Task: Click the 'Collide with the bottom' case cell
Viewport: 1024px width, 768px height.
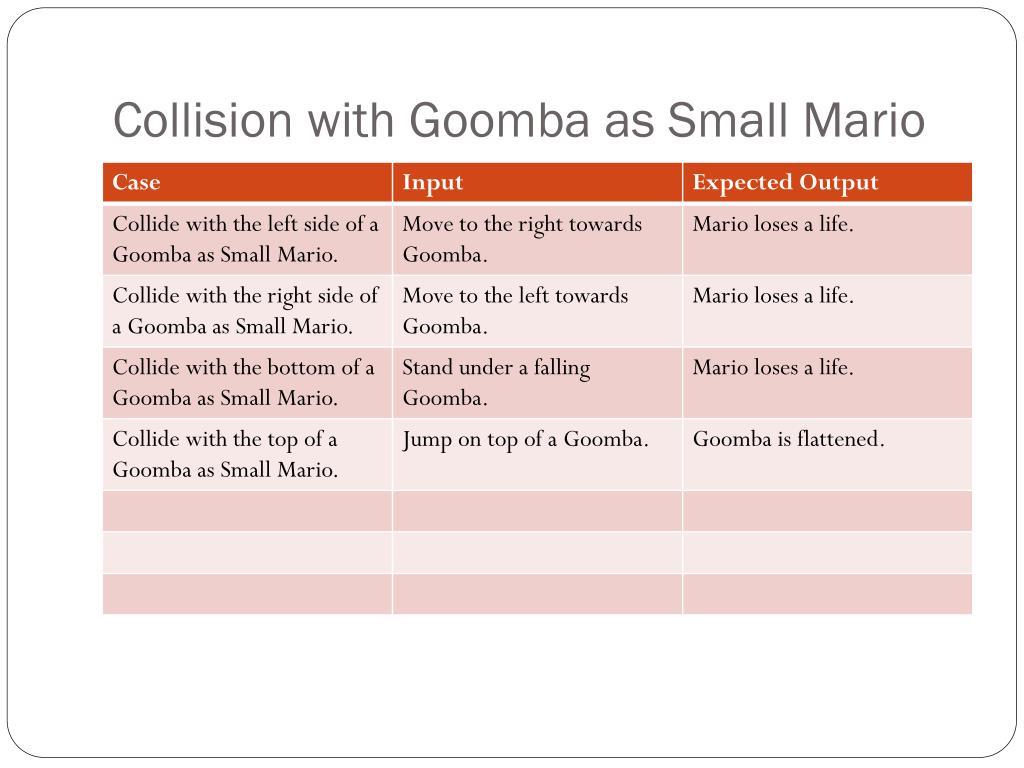Action: (x=248, y=383)
